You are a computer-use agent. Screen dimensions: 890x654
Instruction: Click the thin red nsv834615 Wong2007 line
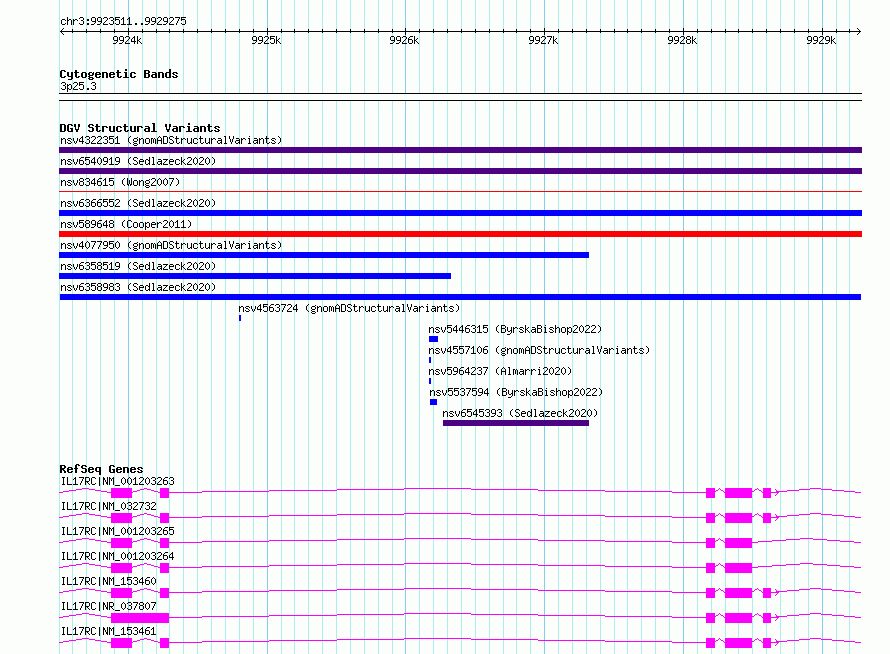coord(460,192)
